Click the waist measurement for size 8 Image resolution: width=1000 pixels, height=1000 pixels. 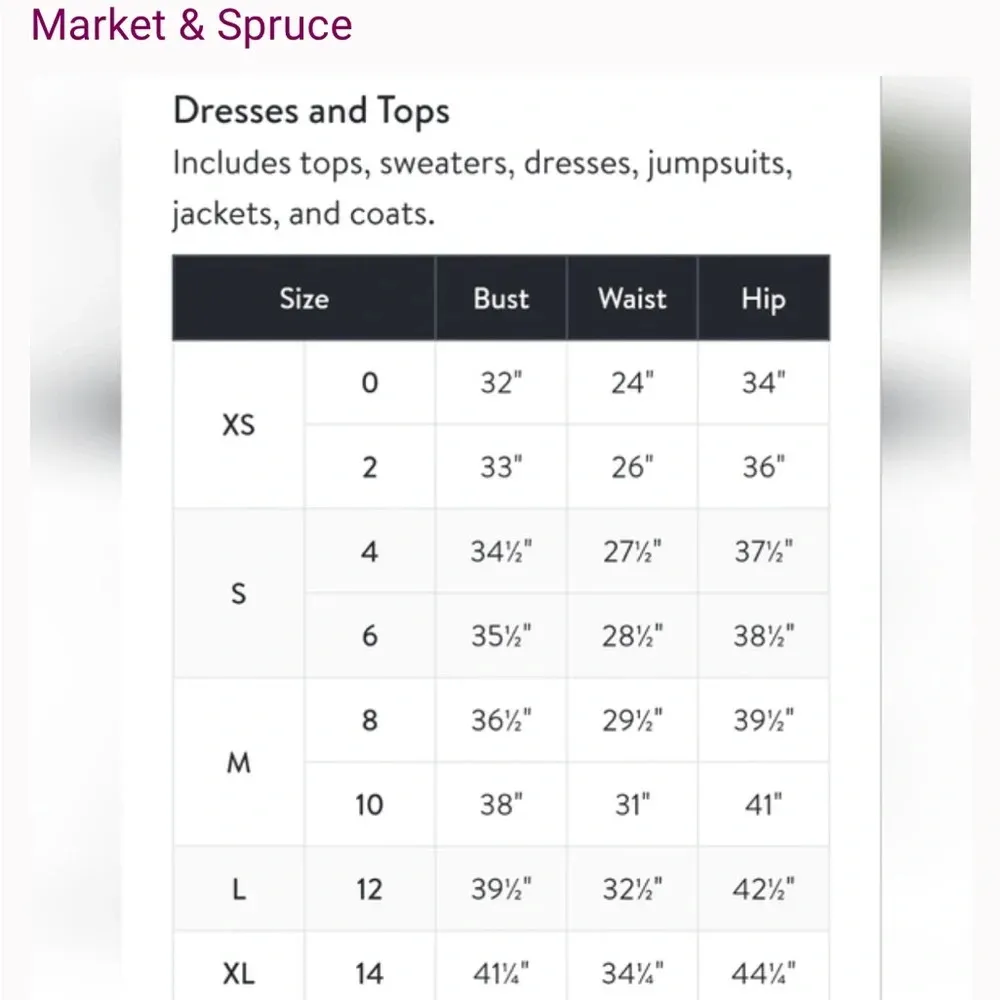pyautogui.click(x=632, y=720)
